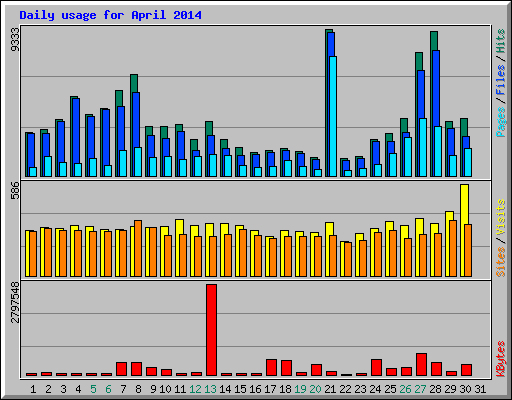Click day label 19 on the x-axis
This screenshot has height=400, width=512.
click(300, 389)
